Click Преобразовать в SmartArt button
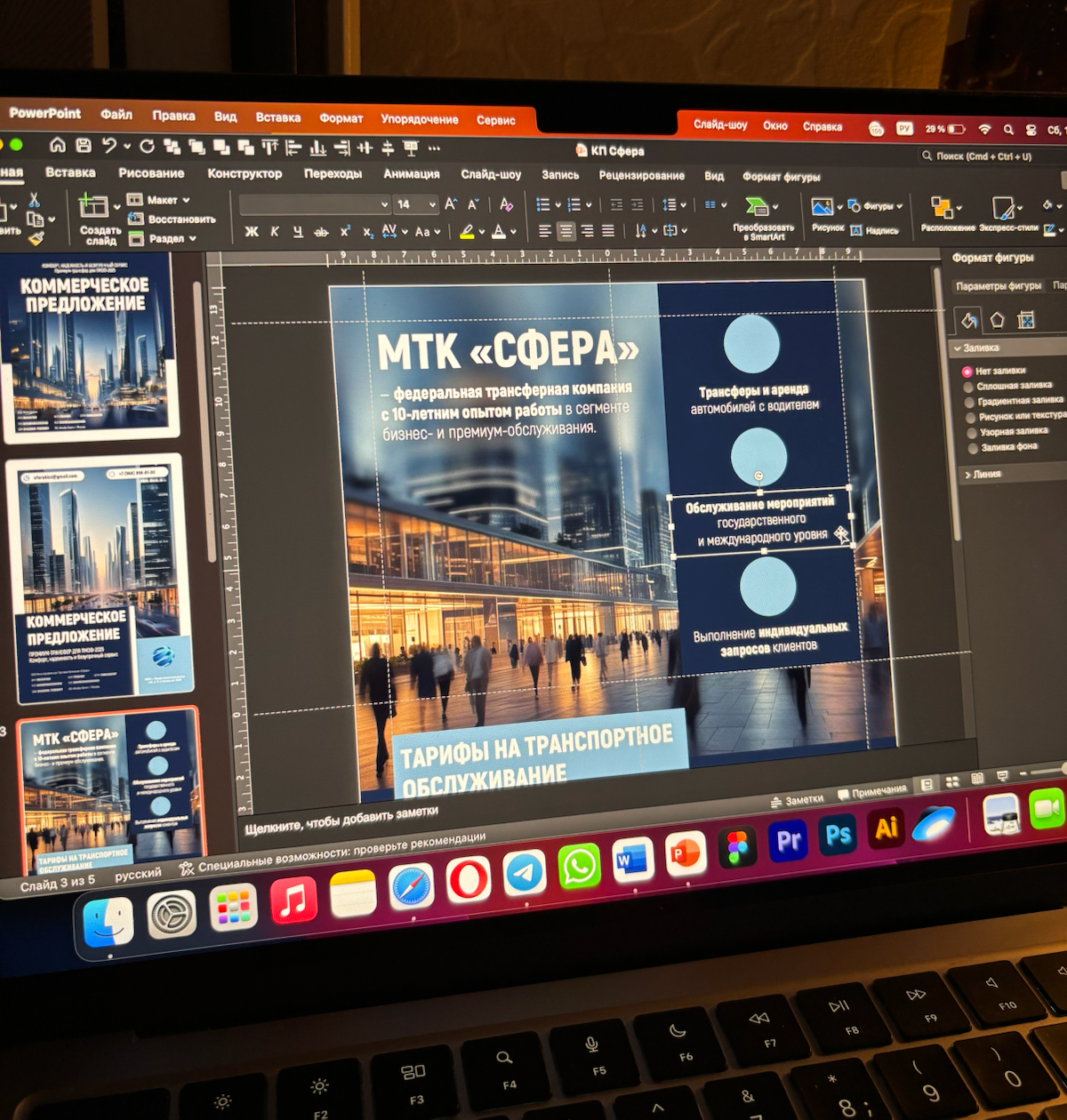The height and width of the screenshot is (1120, 1067). [x=762, y=218]
